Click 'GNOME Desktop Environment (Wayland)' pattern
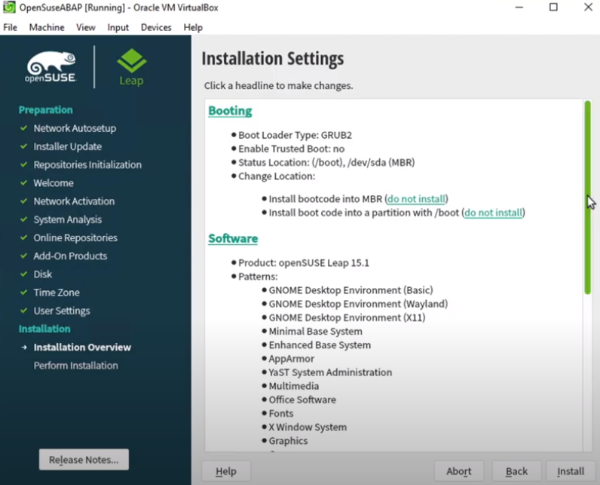 (x=358, y=304)
